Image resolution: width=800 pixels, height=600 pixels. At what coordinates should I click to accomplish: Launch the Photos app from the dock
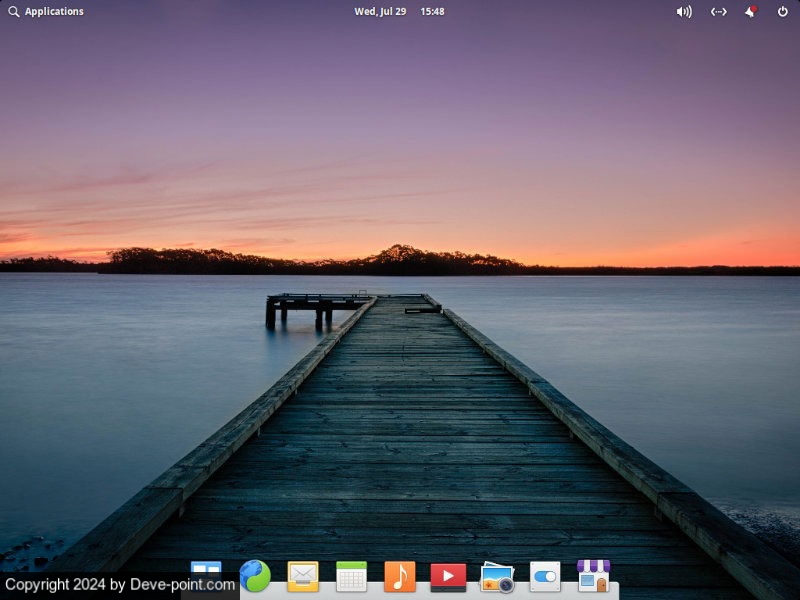[x=497, y=577]
